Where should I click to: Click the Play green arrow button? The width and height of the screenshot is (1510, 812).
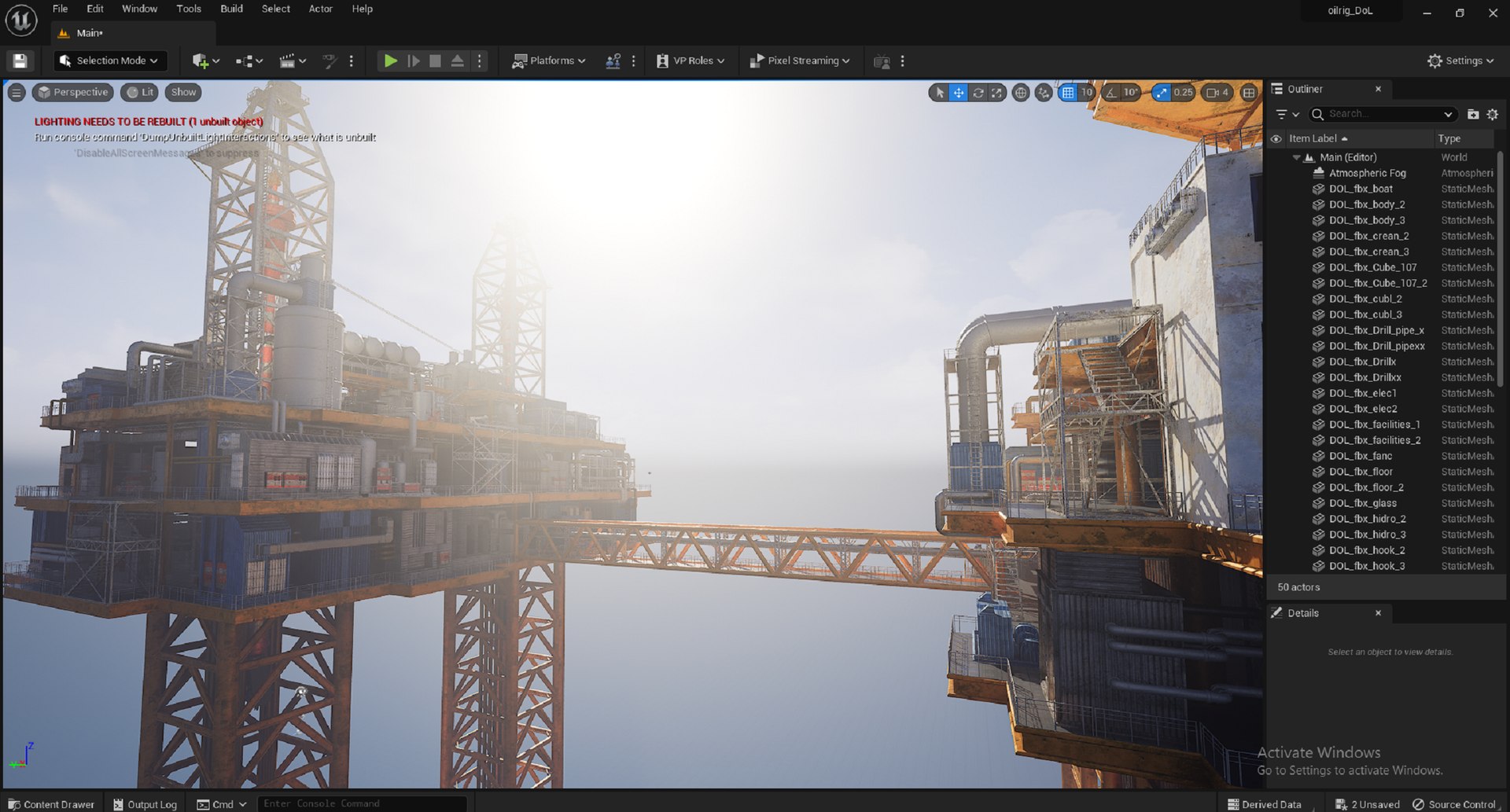(390, 61)
